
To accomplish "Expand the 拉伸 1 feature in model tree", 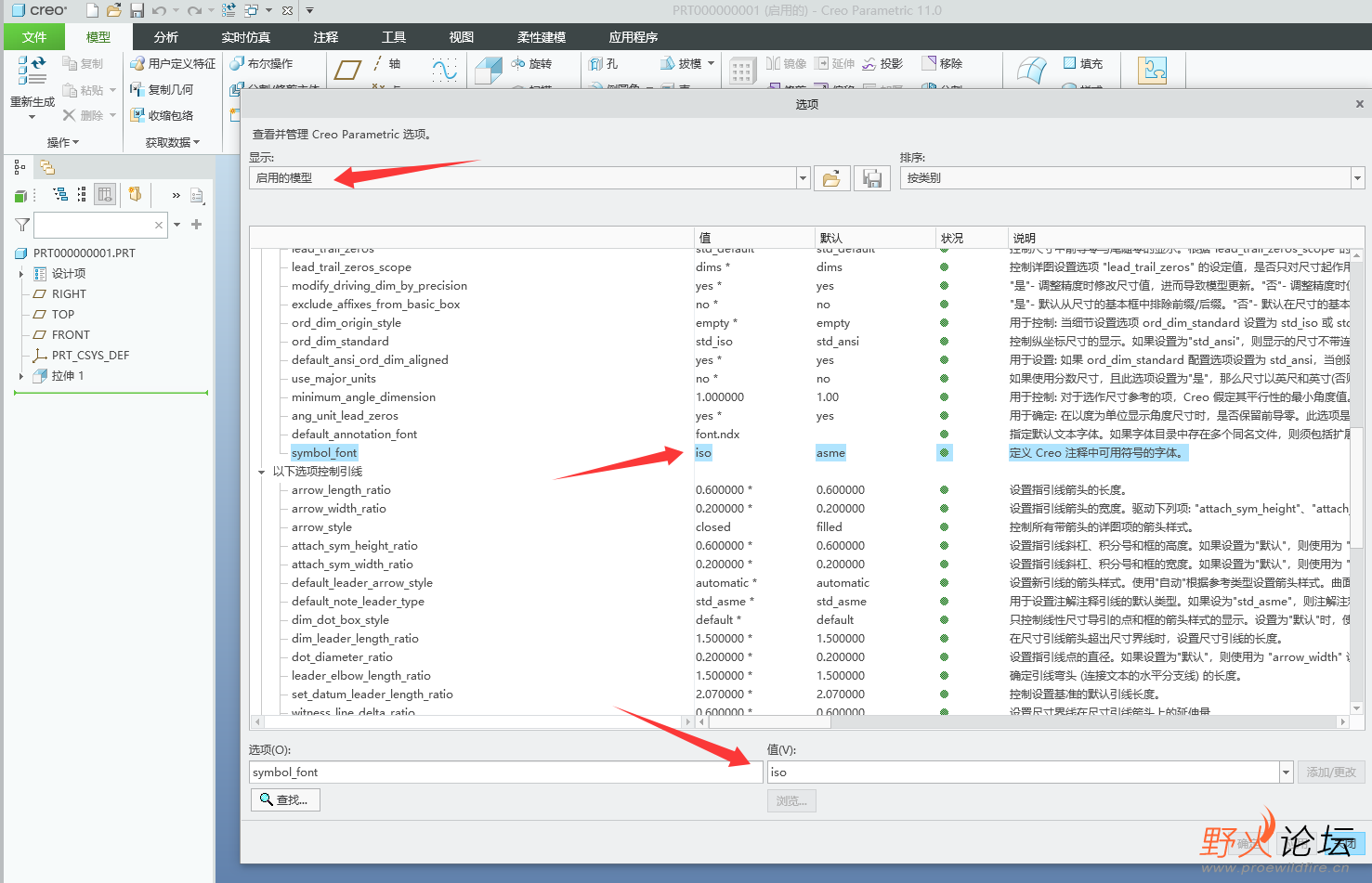I will (x=21, y=376).
